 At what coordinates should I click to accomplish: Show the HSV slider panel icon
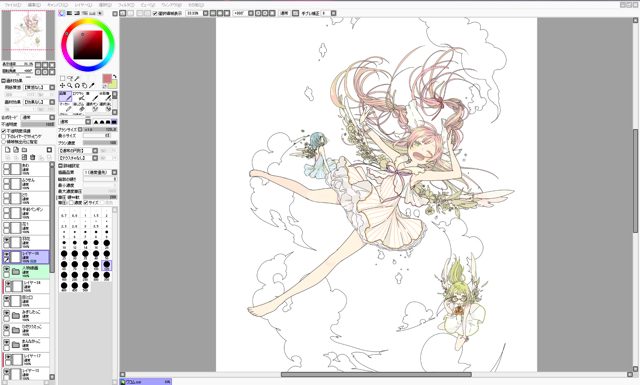coord(77,13)
